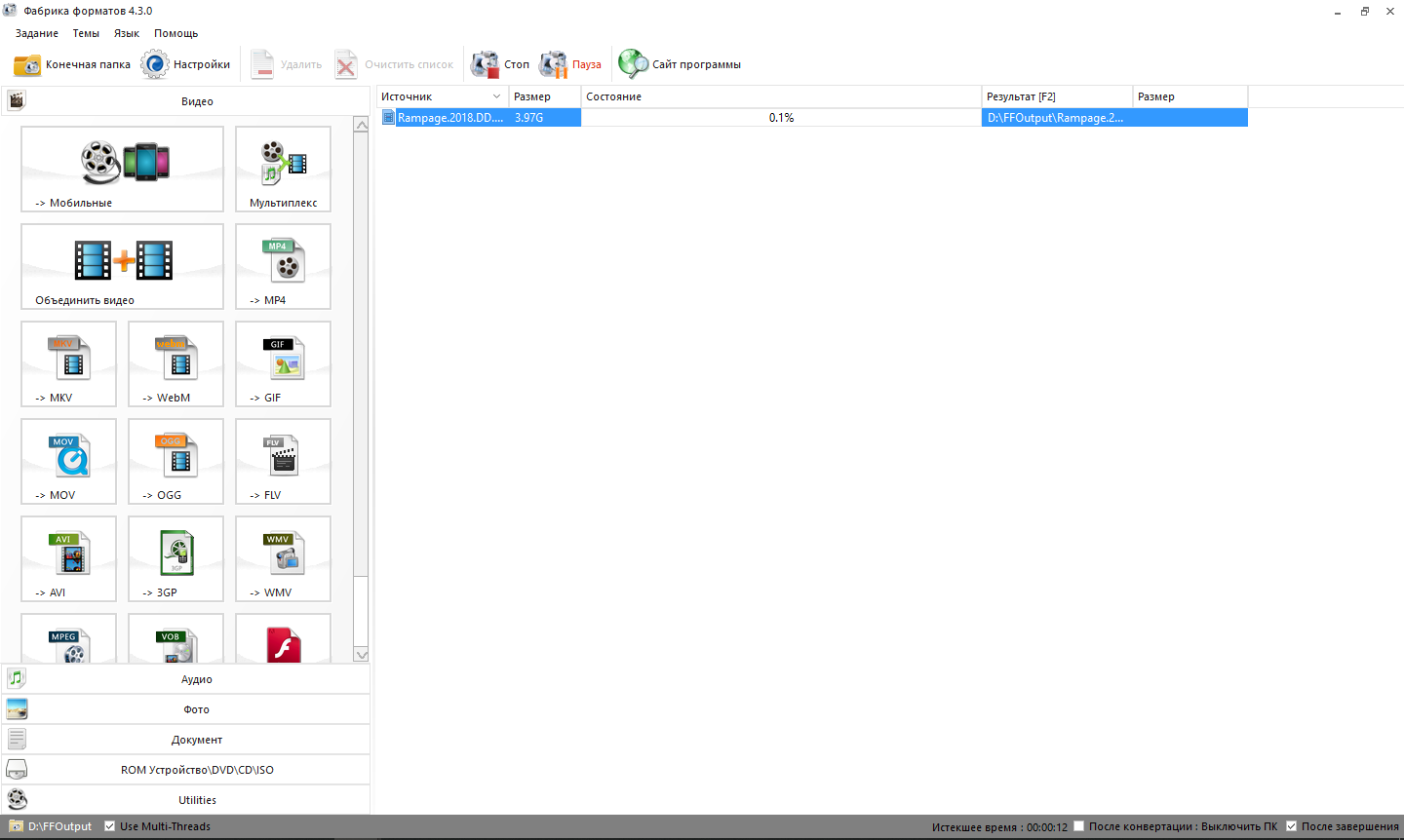Choose the WebM conversion tile
The width and height of the screenshot is (1404, 840).
pos(175,363)
